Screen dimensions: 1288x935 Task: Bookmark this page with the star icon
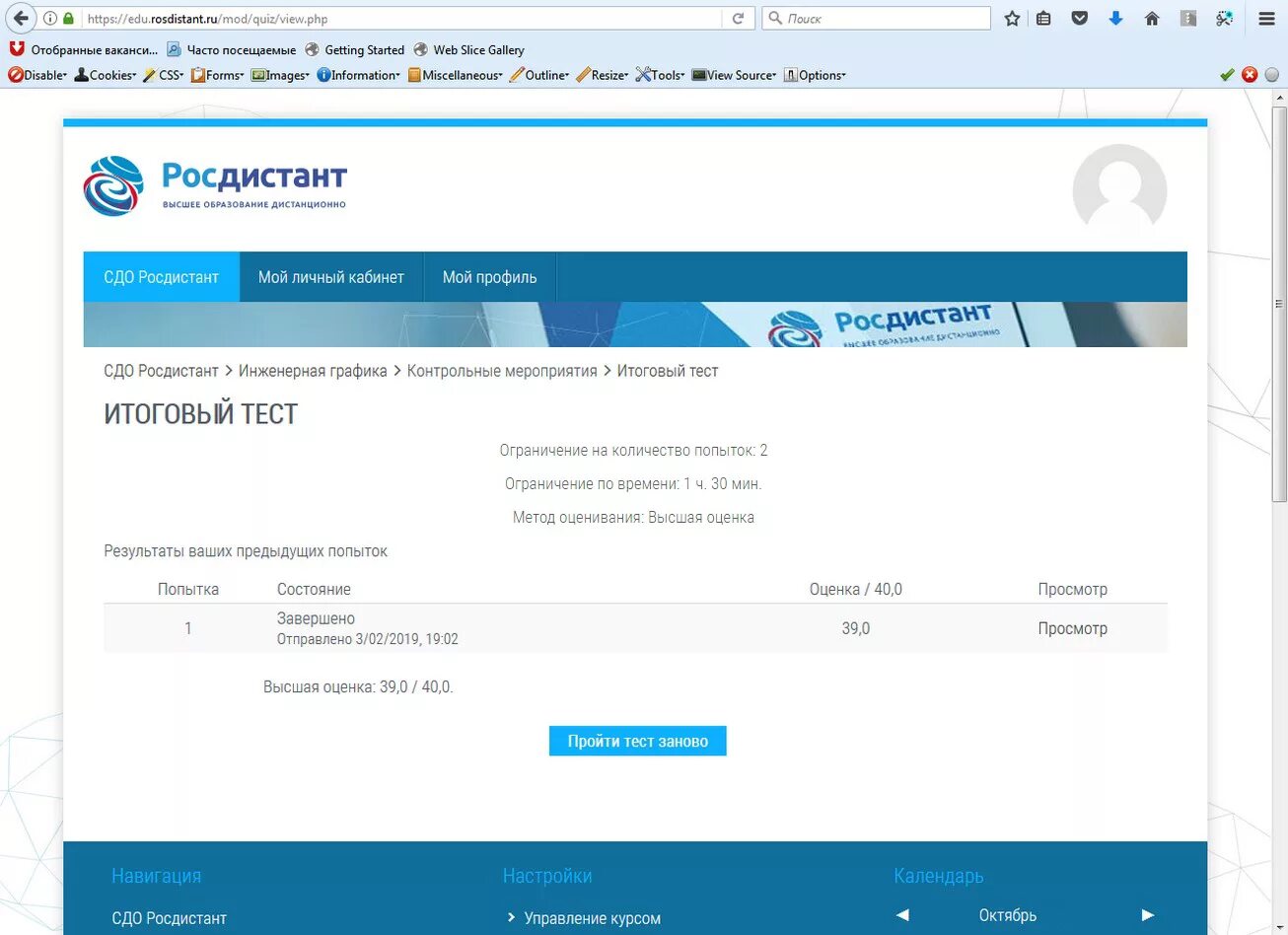coord(1012,19)
